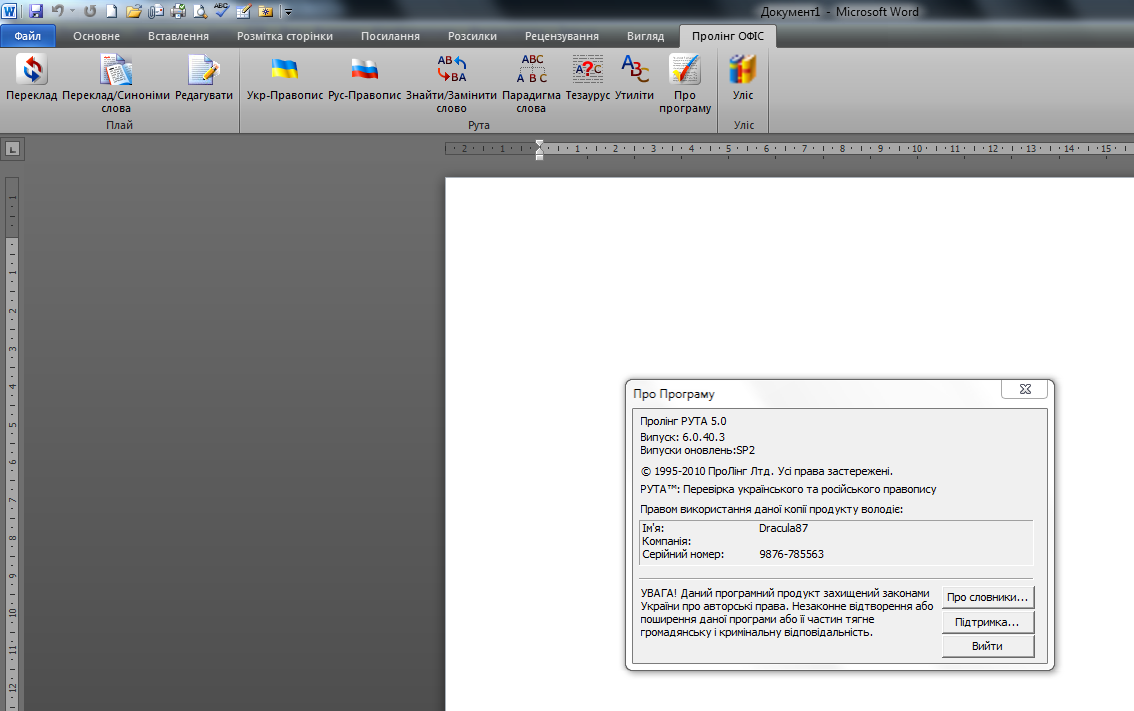Switch to the Вигляд tab
Image resolution: width=1134 pixels, height=711 pixels.
click(645, 36)
